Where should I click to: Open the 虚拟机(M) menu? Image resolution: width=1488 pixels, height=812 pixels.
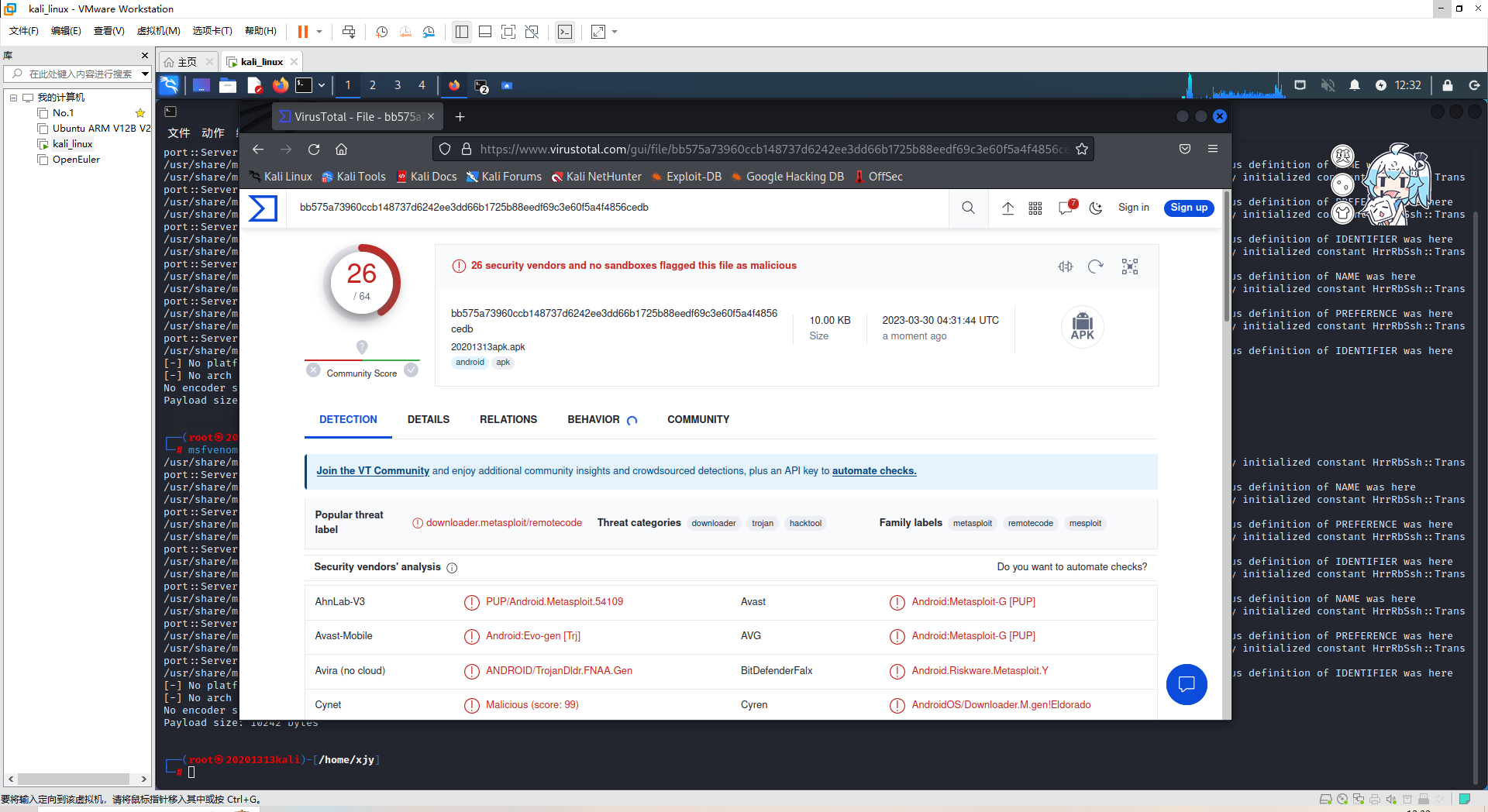pyautogui.click(x=158, y=31)
